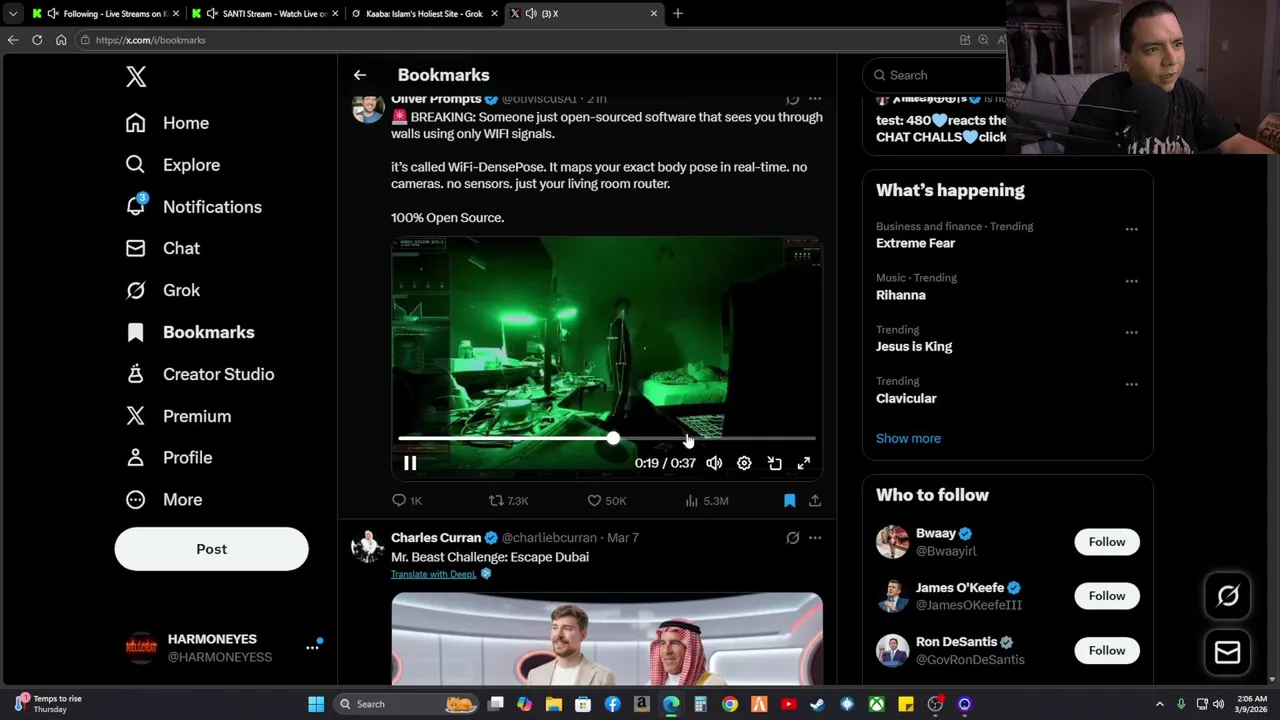Open Charles Curran profile name

[x=436, y=538]
